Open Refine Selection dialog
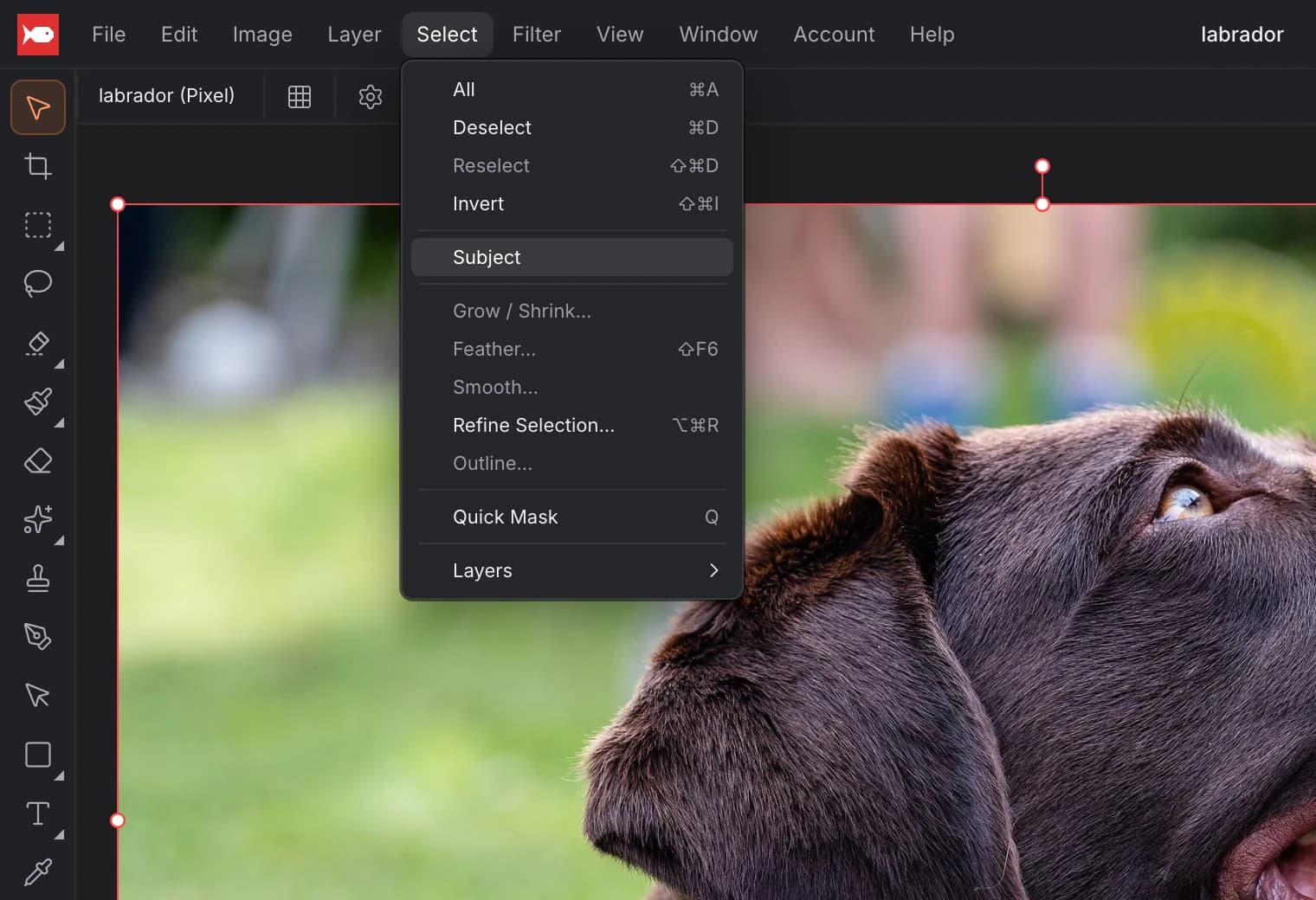The image size is (1316, 900). [572, 425]
